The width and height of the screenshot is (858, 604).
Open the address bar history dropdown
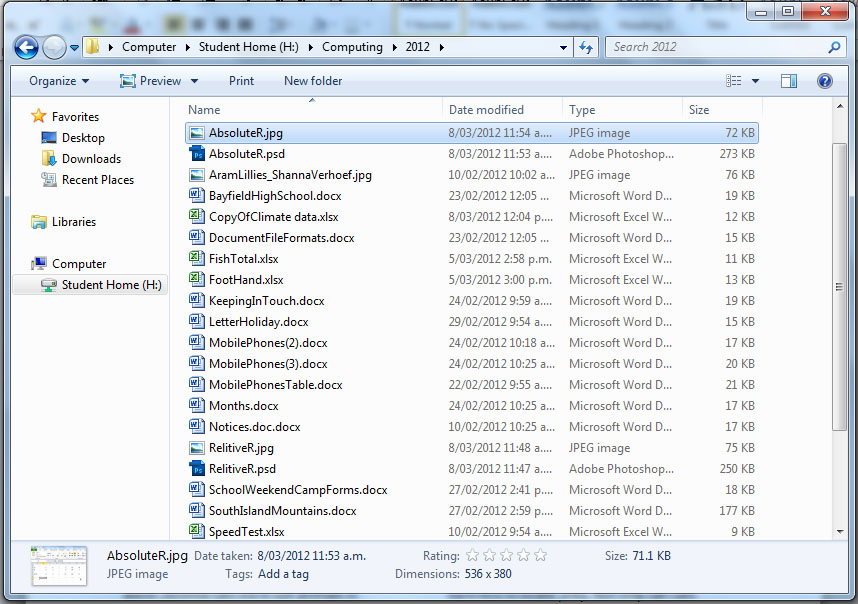[x=563, y=48]
